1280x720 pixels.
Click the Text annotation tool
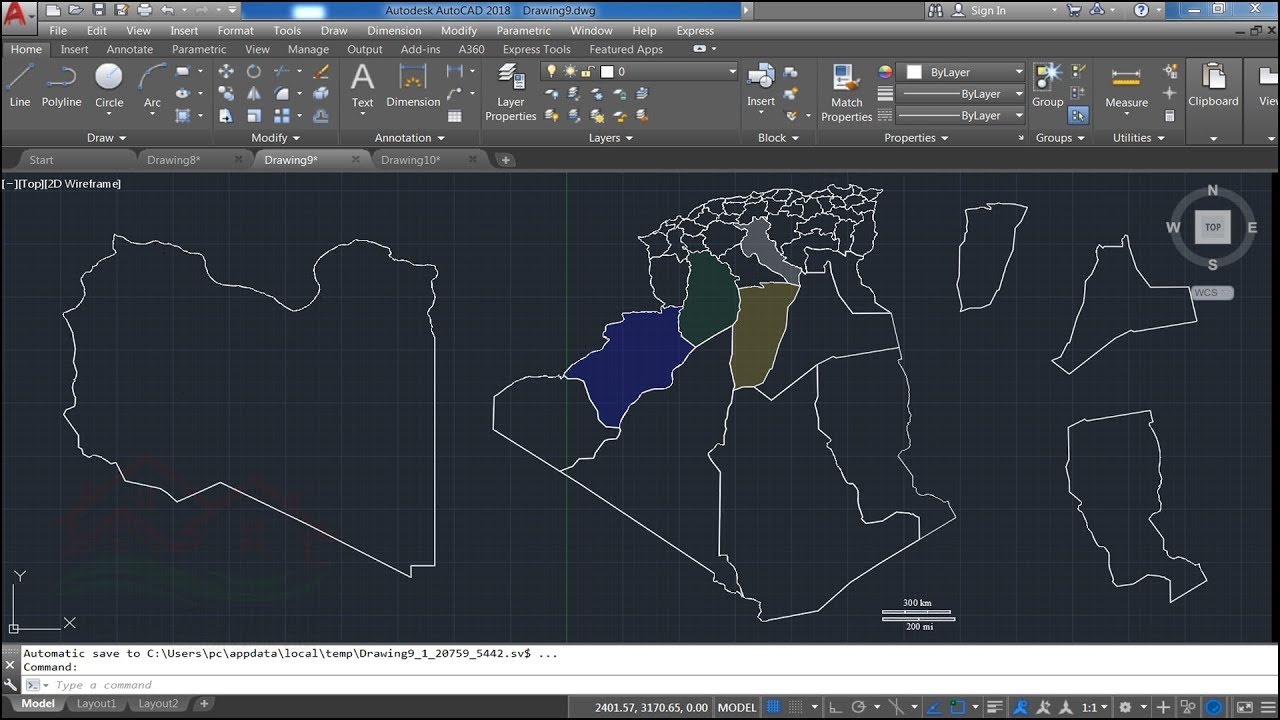[362, 86]
